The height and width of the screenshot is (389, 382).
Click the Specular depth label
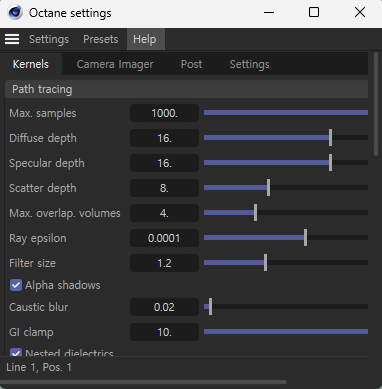47,163
